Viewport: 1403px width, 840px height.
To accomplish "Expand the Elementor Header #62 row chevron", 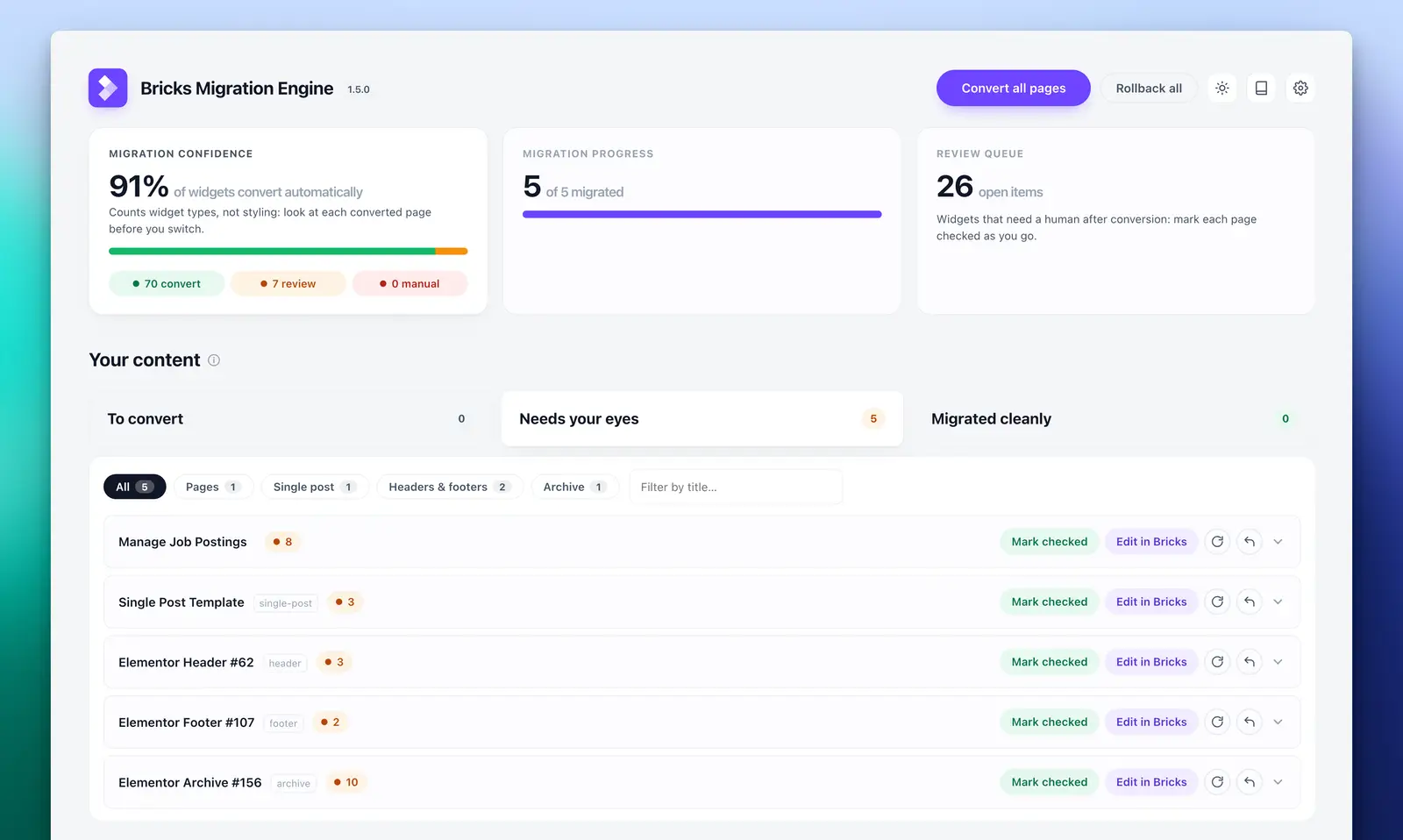I will point(1278,662).
